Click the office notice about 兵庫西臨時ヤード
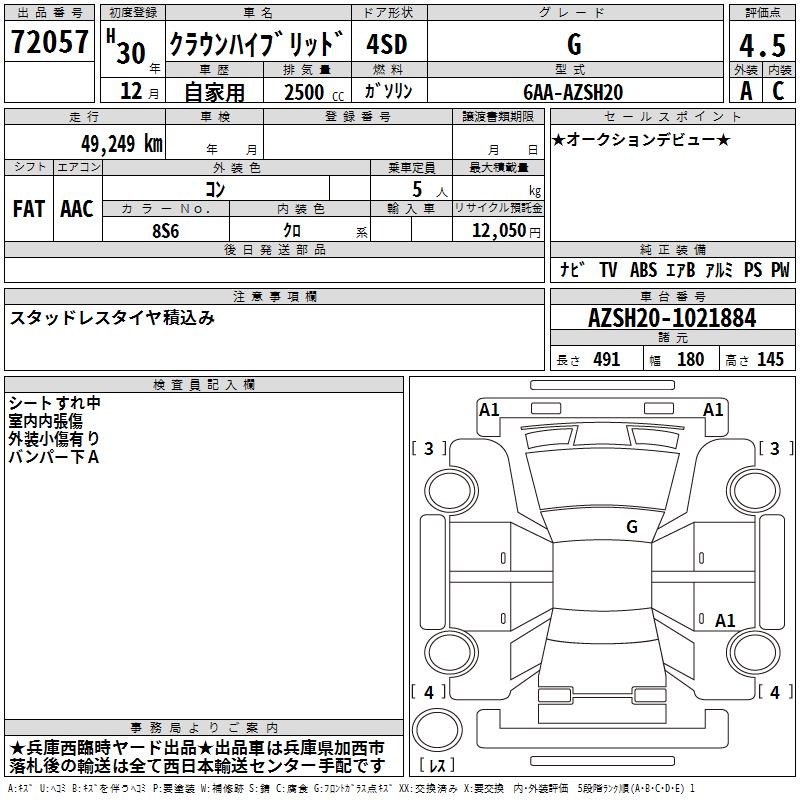Viewport: 800px width, 800px height. (196, 748)
